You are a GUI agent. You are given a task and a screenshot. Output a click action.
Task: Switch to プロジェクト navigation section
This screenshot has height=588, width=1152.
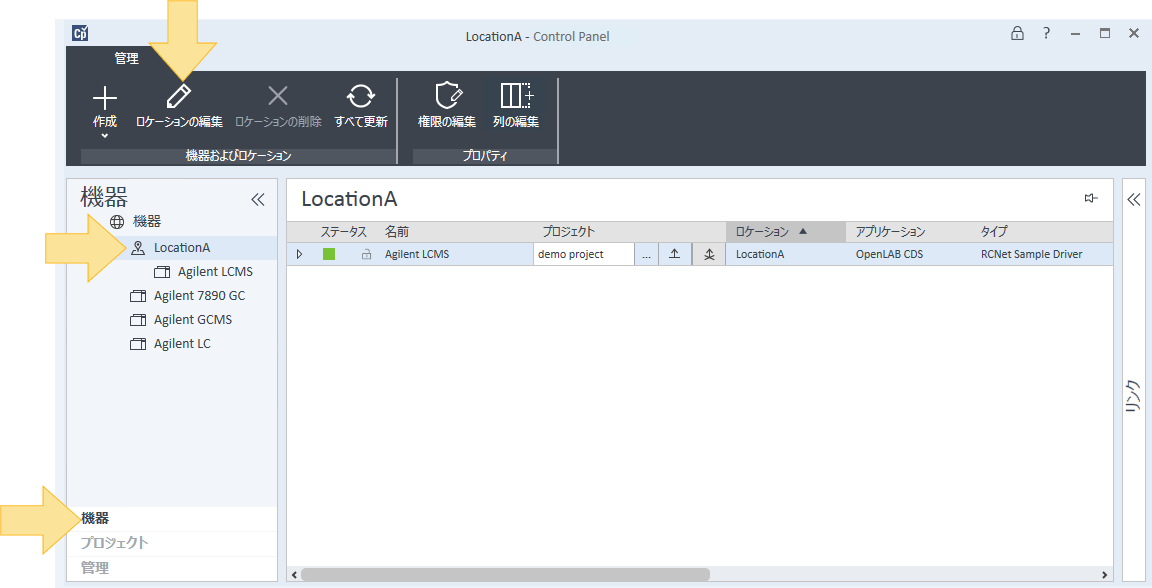click(x=114, y=543)
